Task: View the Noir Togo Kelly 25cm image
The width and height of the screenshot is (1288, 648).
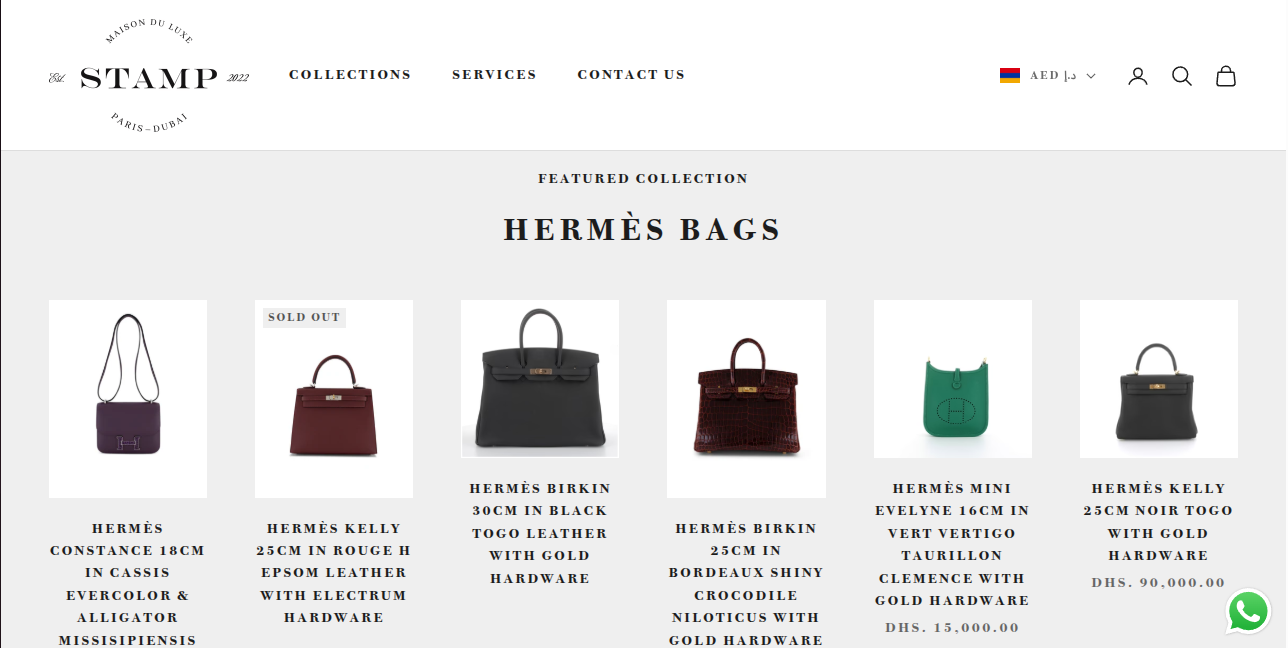Action: [1159, 379]
